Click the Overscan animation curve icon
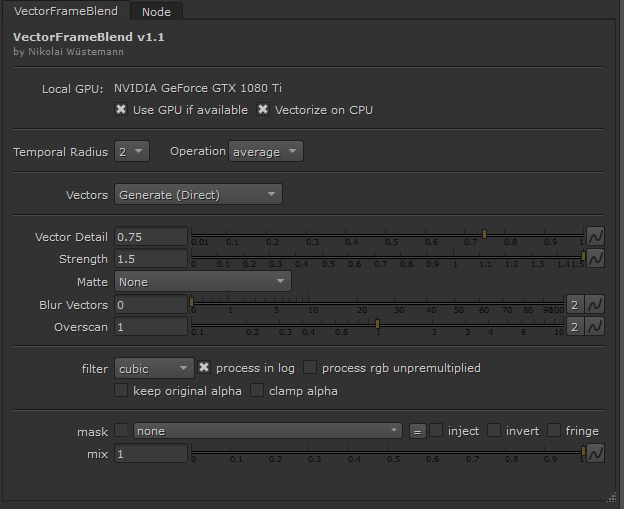 coord(595,327)
